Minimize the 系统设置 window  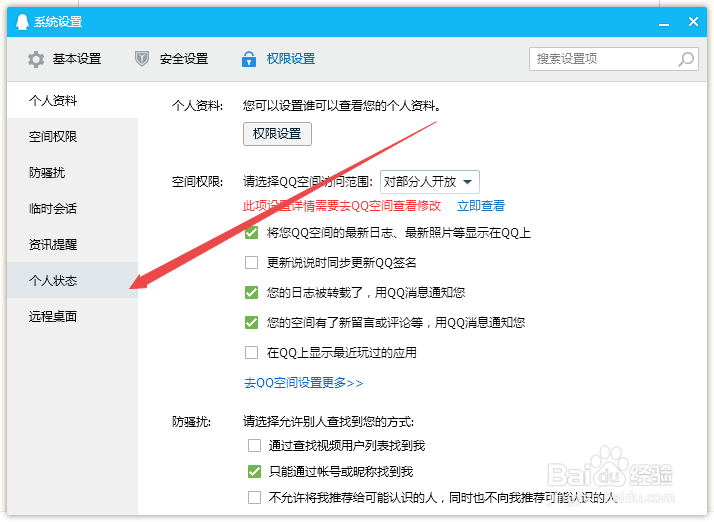click(x=664, y=23)
